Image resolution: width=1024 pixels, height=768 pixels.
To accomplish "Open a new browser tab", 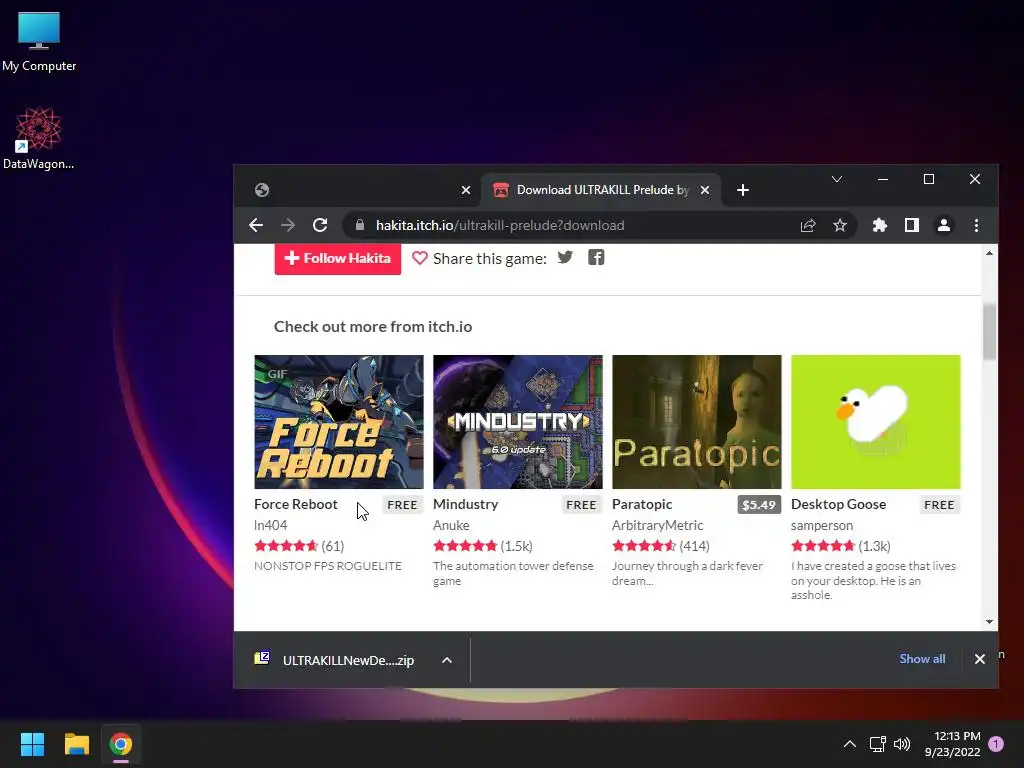I will (743, 190).
